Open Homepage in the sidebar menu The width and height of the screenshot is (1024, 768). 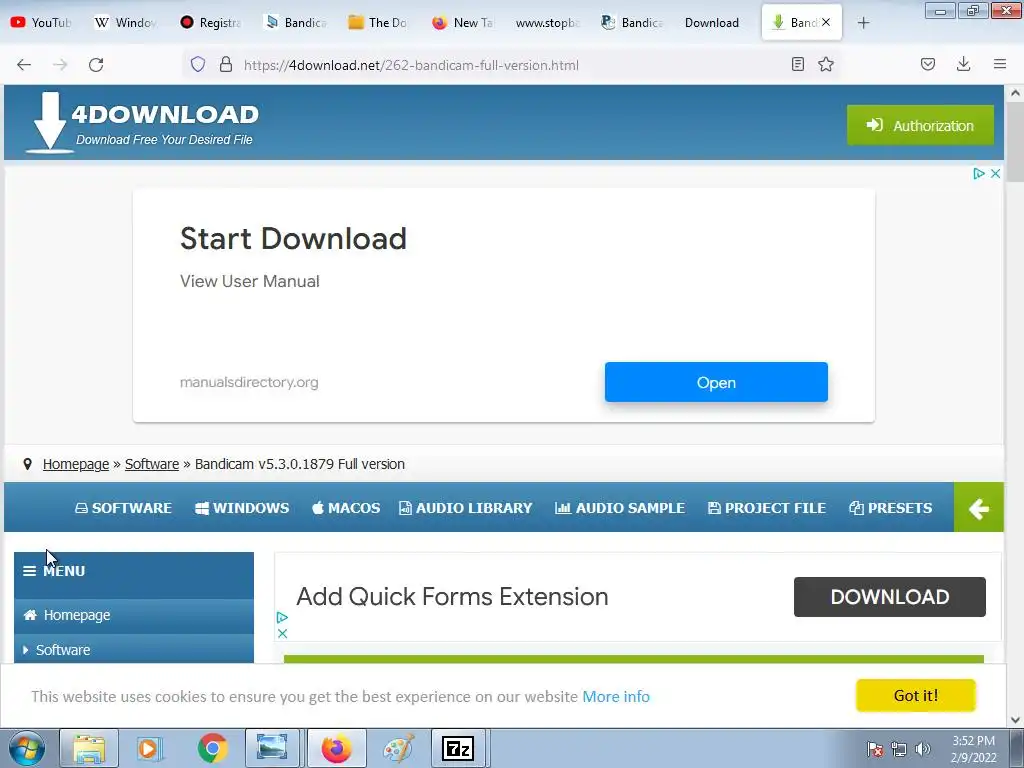[x=134, y=615]
